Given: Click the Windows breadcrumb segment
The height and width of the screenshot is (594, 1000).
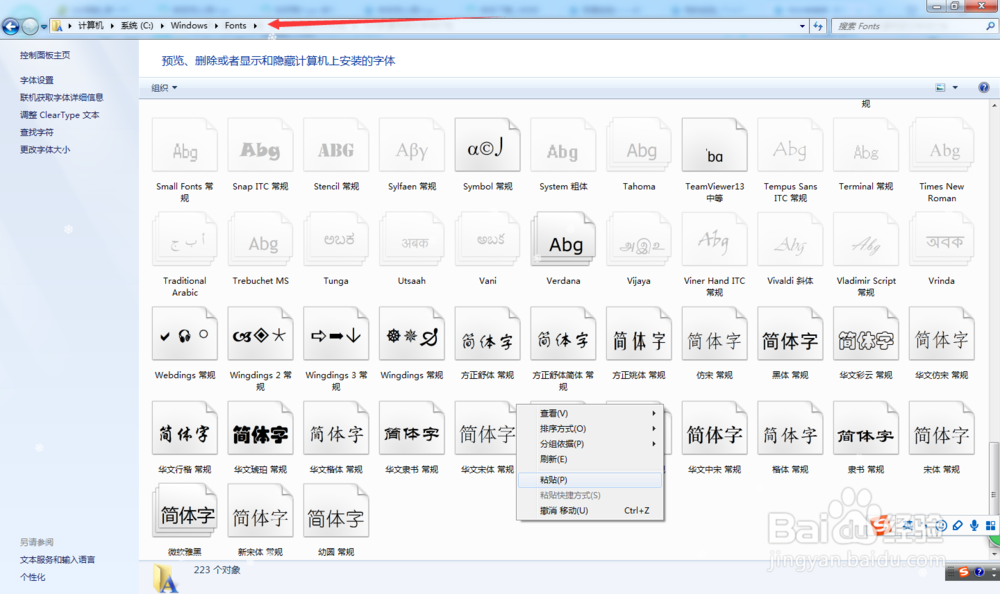Looking at the screenshot, I should tap(189, 26).
